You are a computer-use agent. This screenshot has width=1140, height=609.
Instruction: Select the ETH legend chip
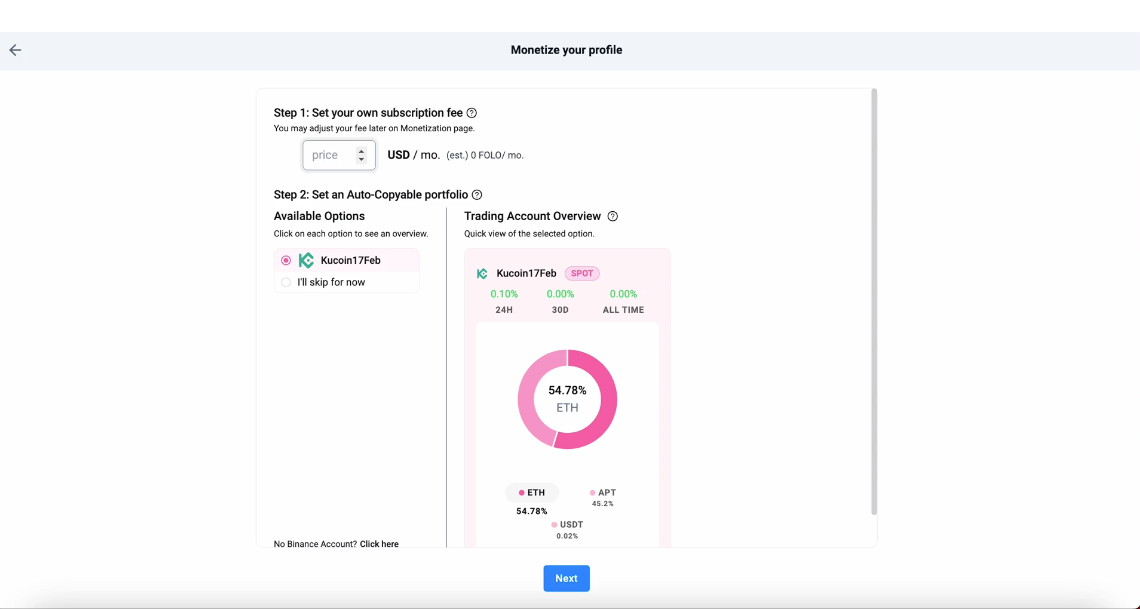532,493
